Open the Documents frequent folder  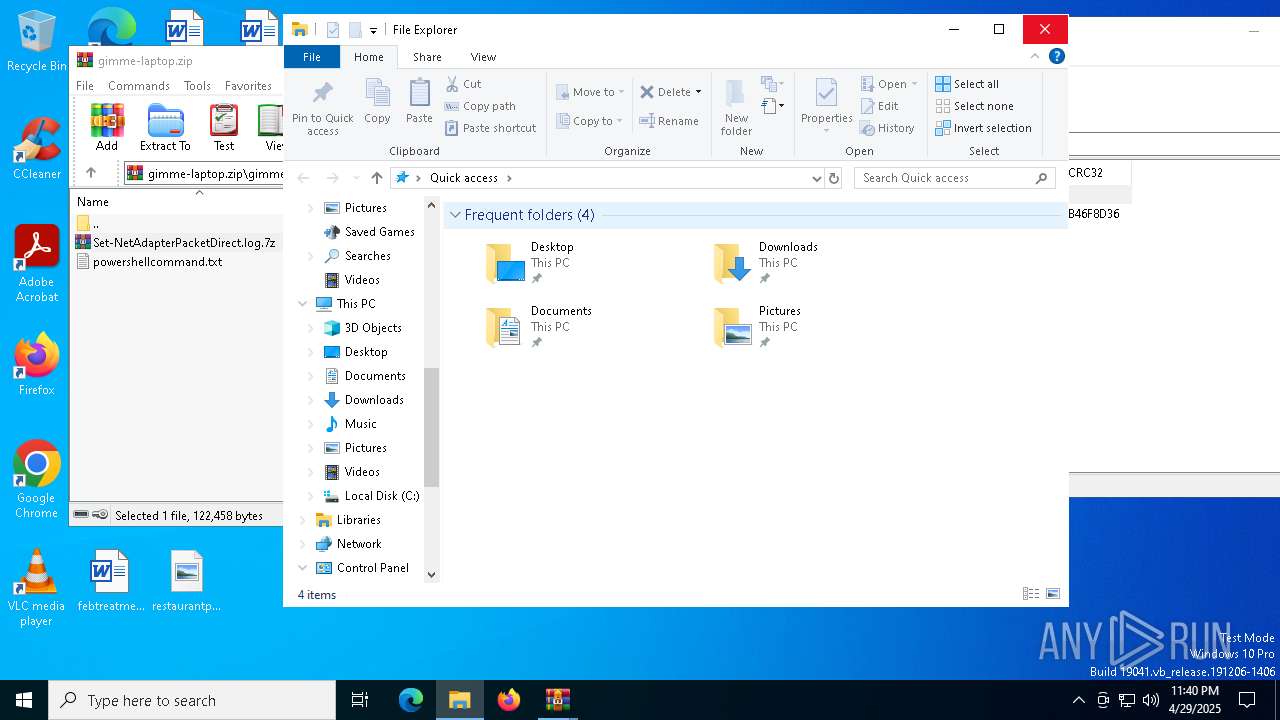click(x=538, y=327)
